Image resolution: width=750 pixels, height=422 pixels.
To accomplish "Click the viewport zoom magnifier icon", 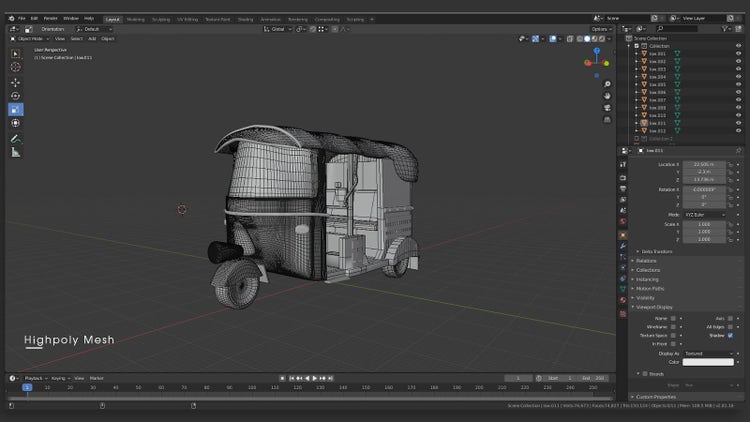I will pyautogui.click(x=607, y=84).
